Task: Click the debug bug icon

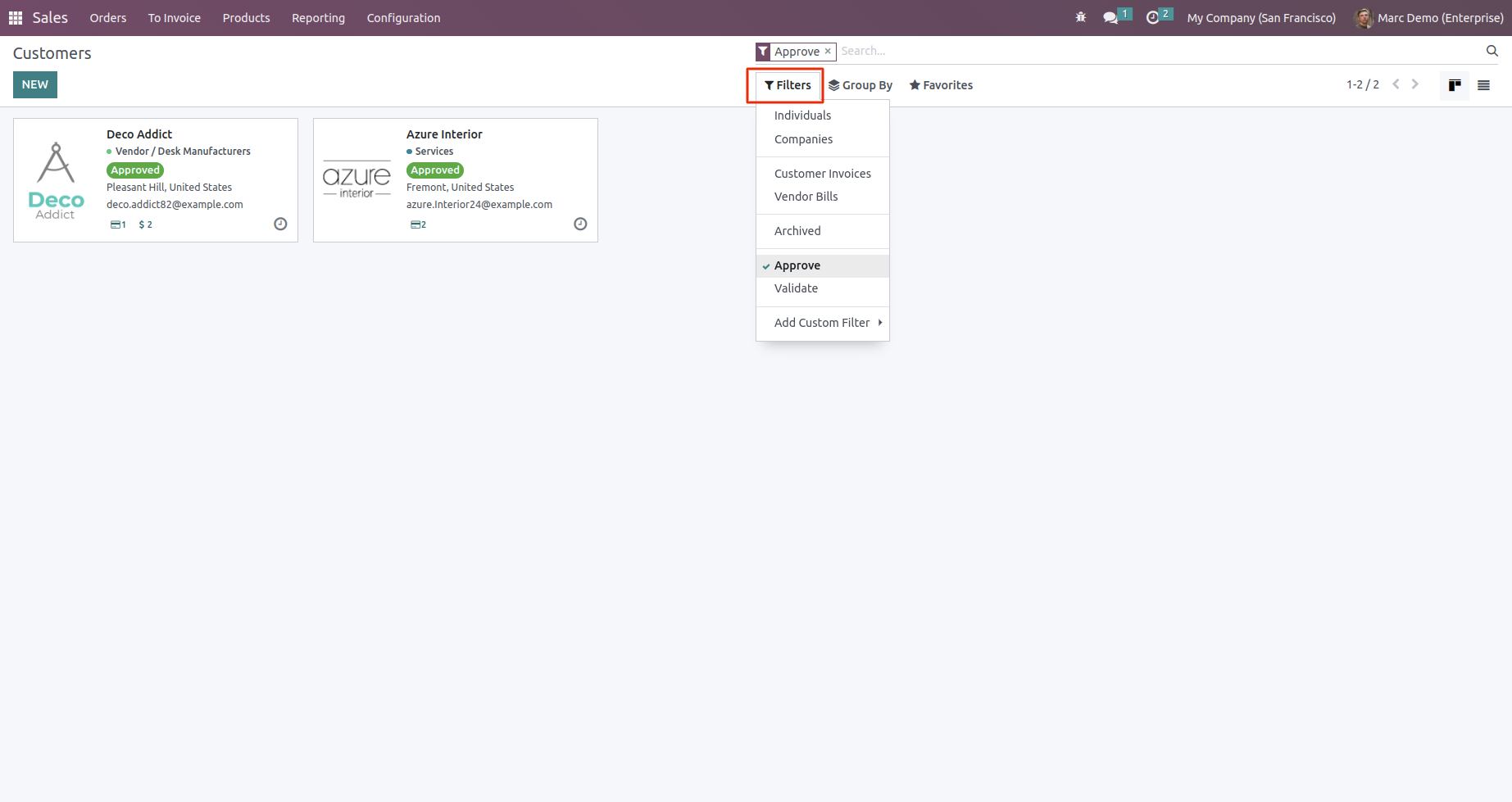Action: coord(1081,17)
